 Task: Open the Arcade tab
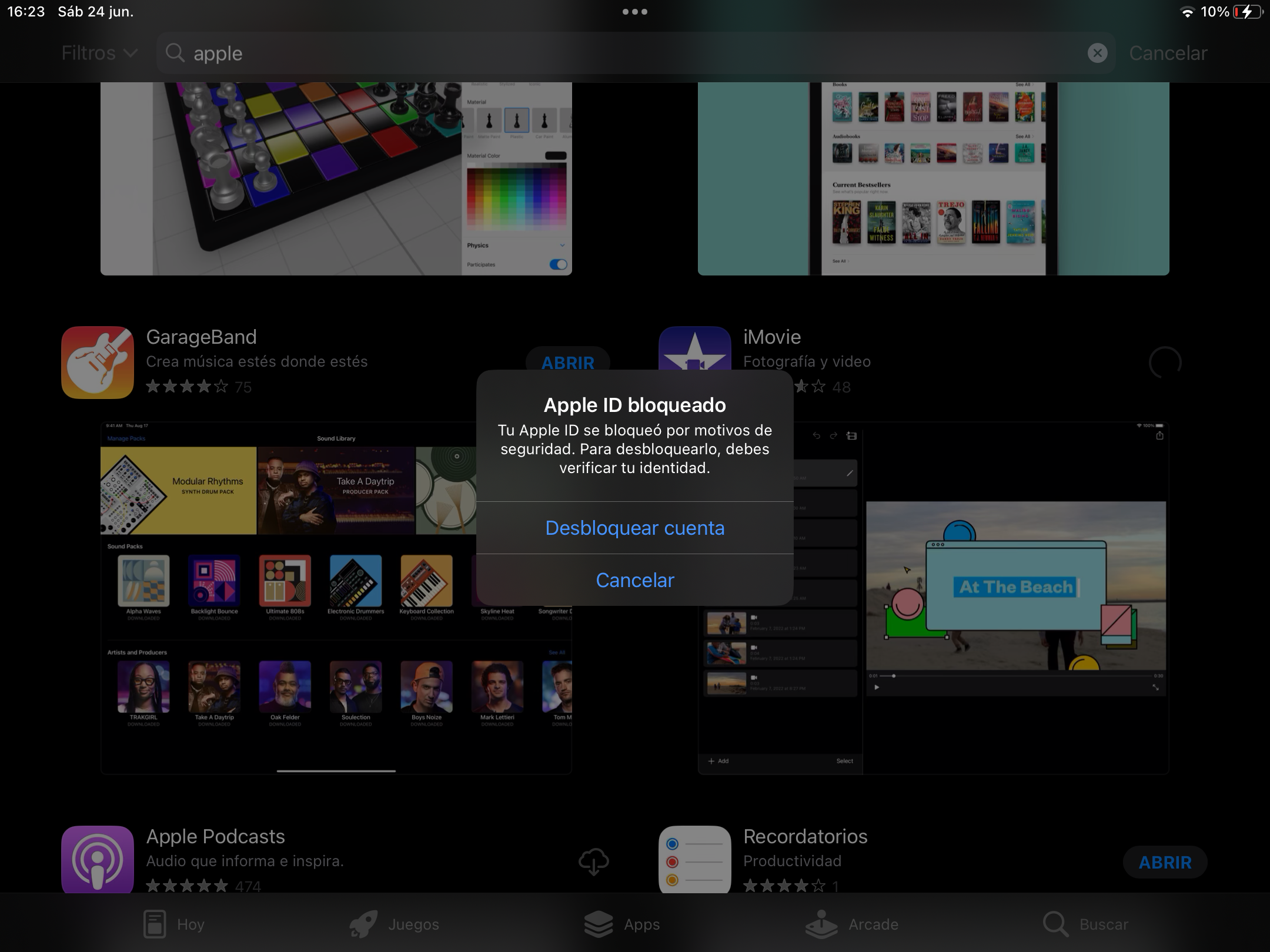852,924
